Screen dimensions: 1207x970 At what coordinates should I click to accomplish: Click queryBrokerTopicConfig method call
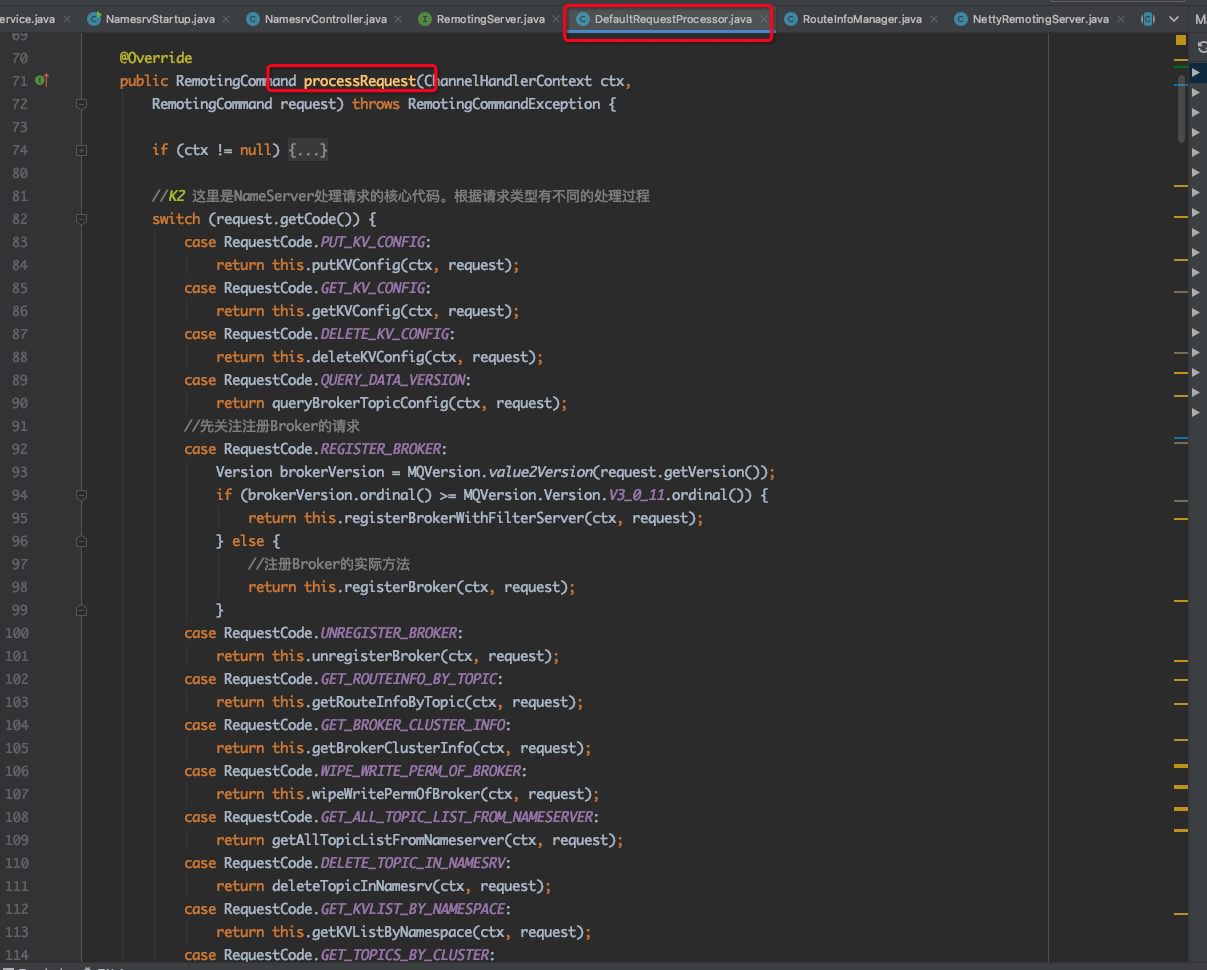coord(360,403)
